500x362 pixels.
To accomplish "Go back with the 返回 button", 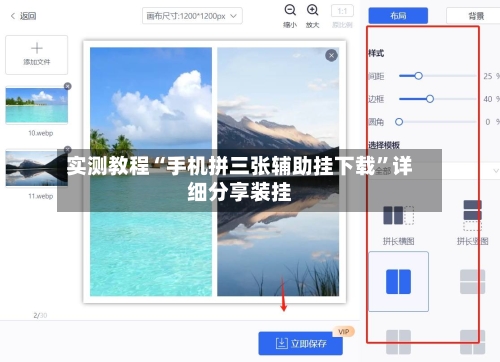I will pos(23,16).
